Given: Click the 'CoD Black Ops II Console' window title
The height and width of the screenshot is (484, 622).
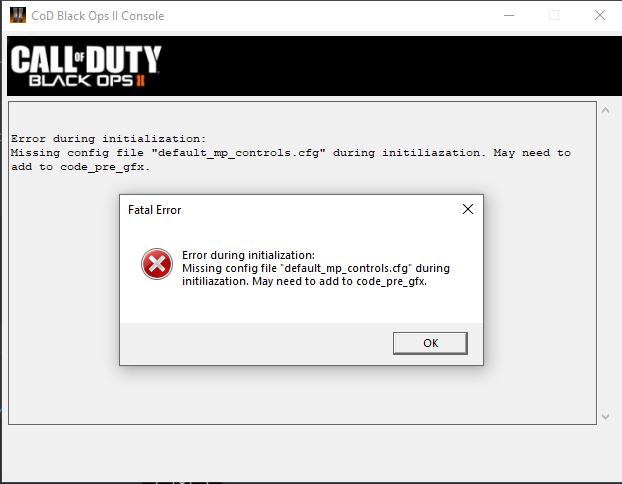Looking at the screenshot, I should point(98,16).
